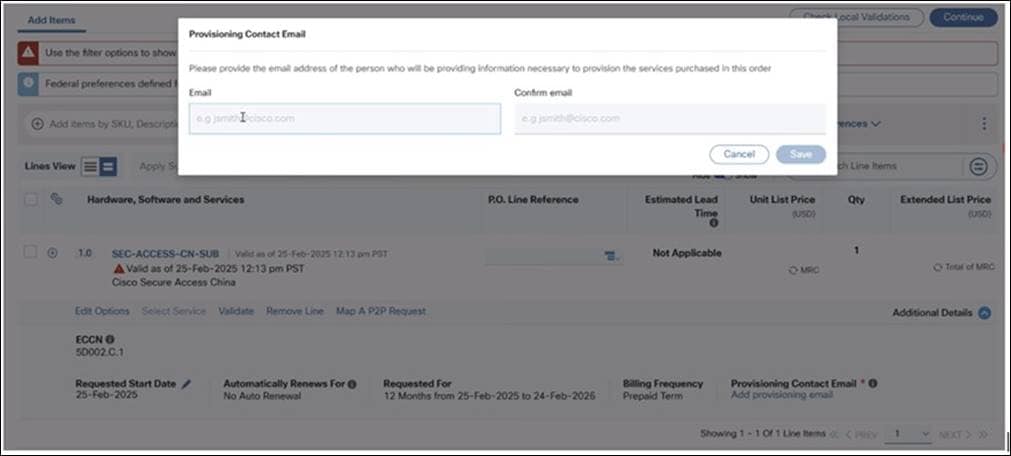Switch Lines View to expanded detail icon
This screenshot has width=1011, height=456.
point(108,166)
